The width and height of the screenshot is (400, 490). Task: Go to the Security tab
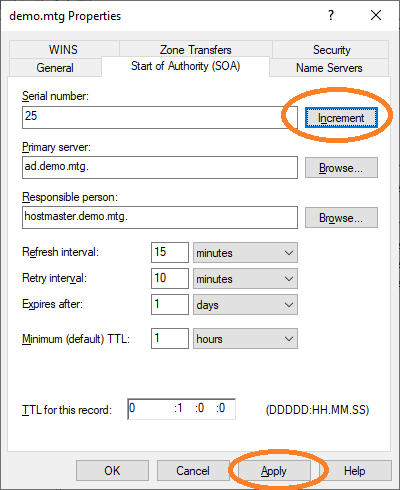coord(332,50)
